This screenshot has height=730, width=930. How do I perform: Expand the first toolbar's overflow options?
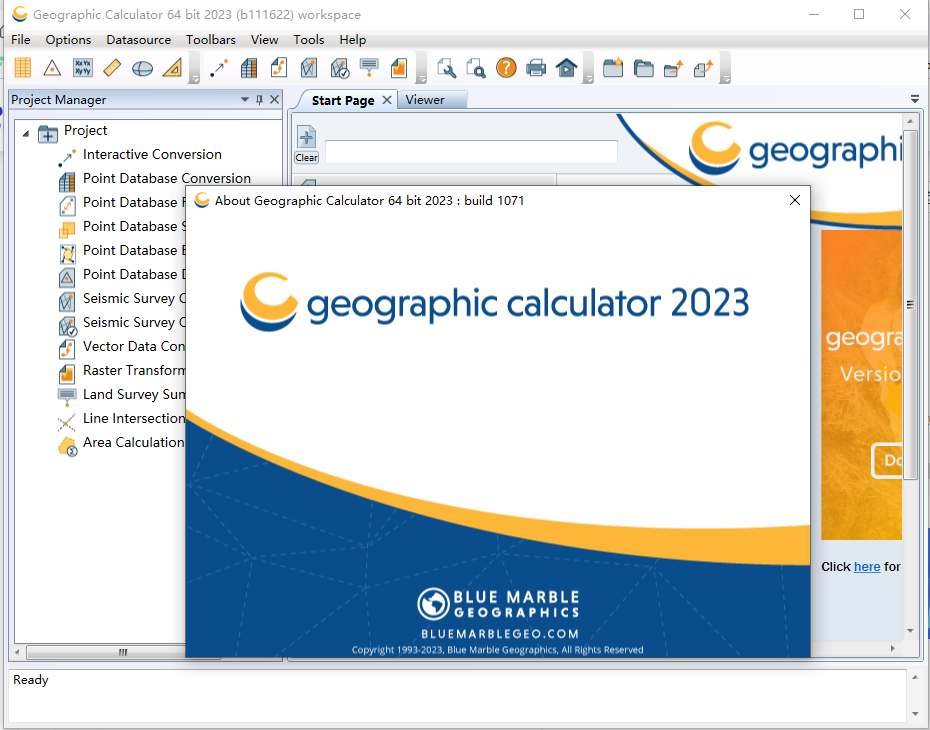[194, 78]
